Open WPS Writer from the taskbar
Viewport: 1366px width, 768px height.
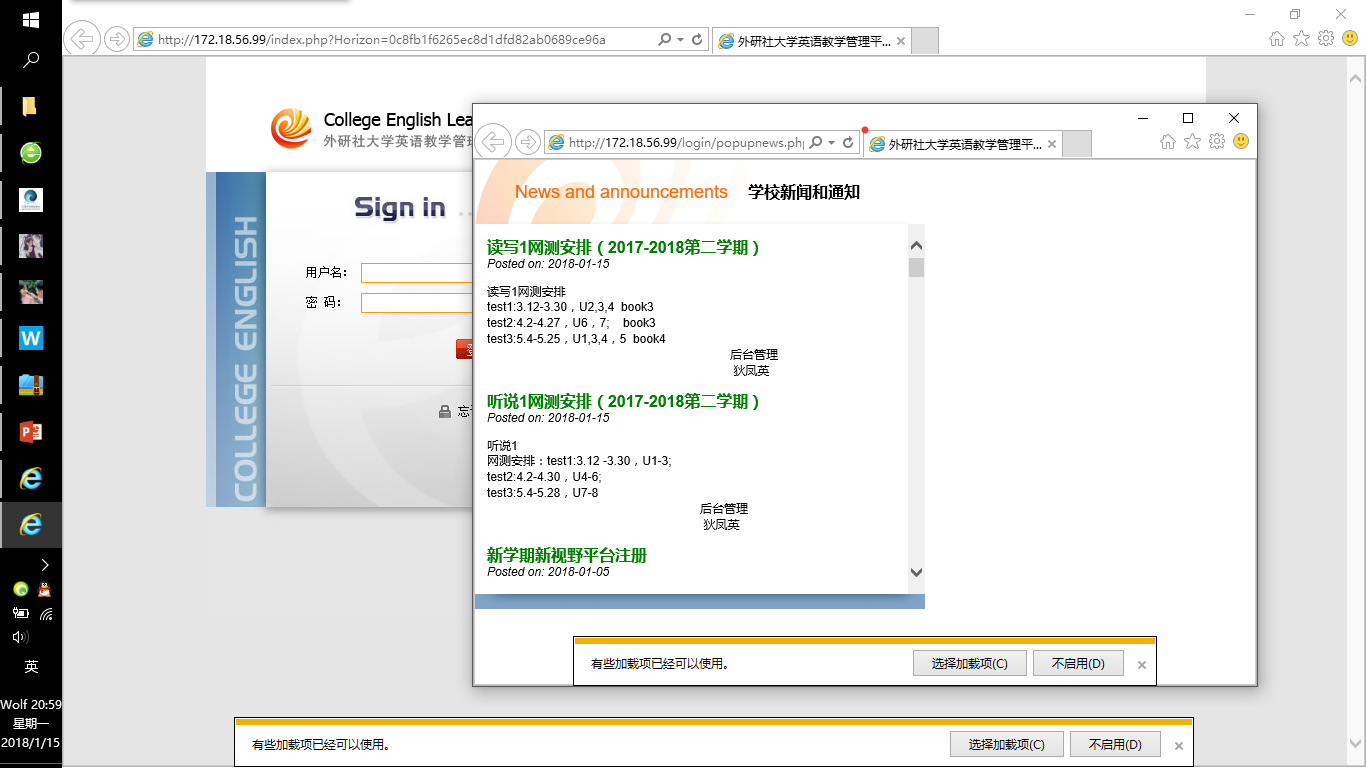(x=31, y=338)
